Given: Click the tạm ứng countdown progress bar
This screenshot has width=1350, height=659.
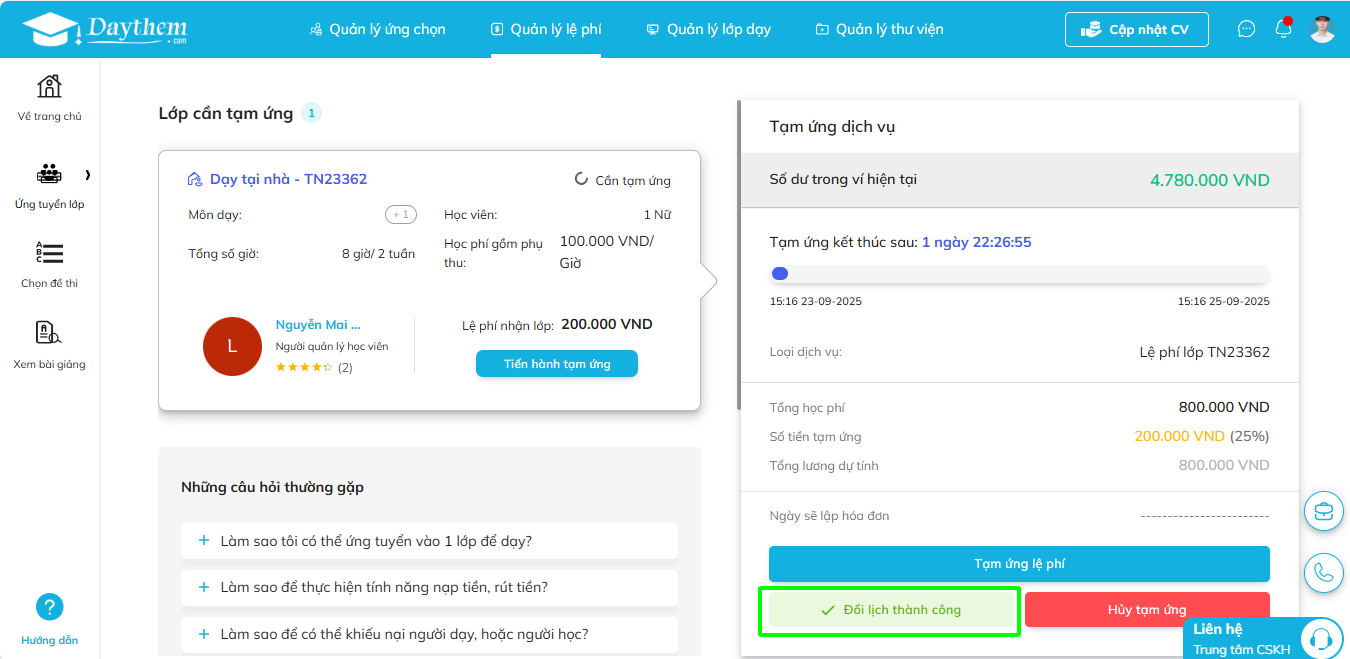Looking at the screenshot, I should pos(1019,274).
